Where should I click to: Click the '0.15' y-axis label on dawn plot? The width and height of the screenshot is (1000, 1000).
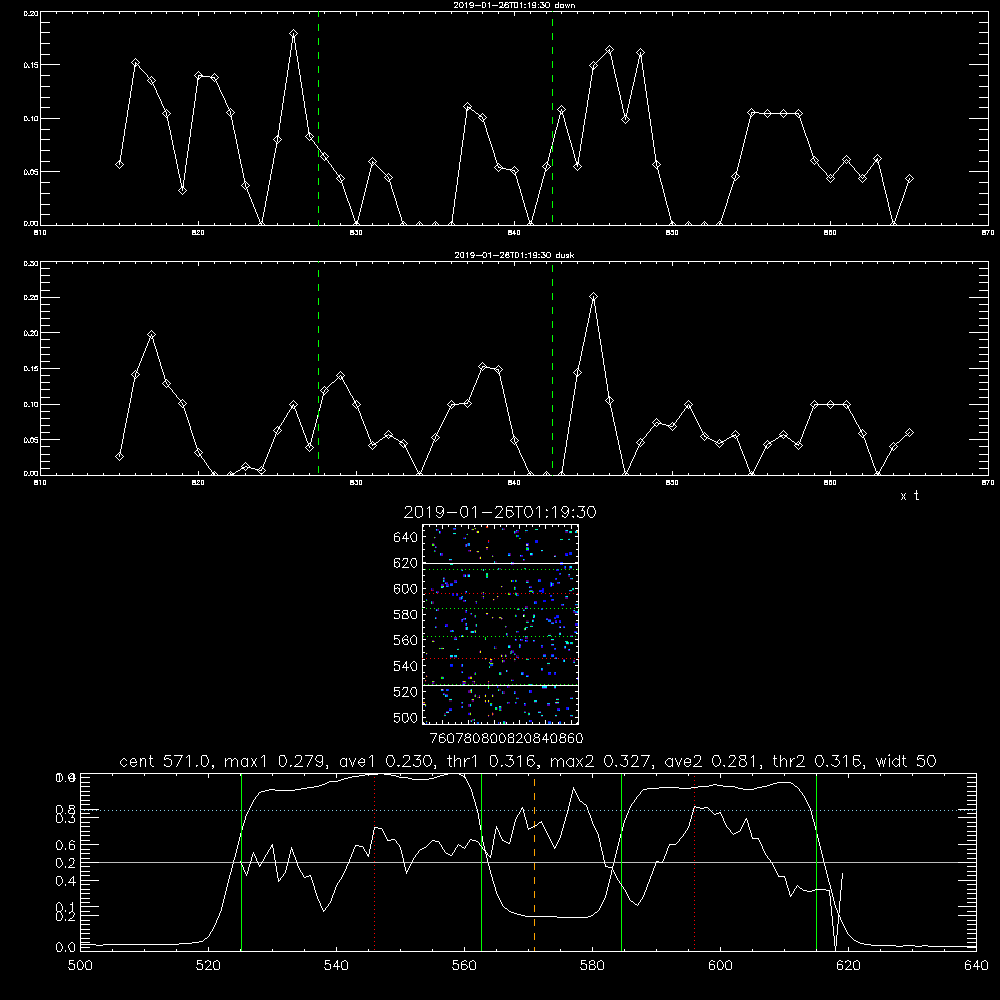31,65
